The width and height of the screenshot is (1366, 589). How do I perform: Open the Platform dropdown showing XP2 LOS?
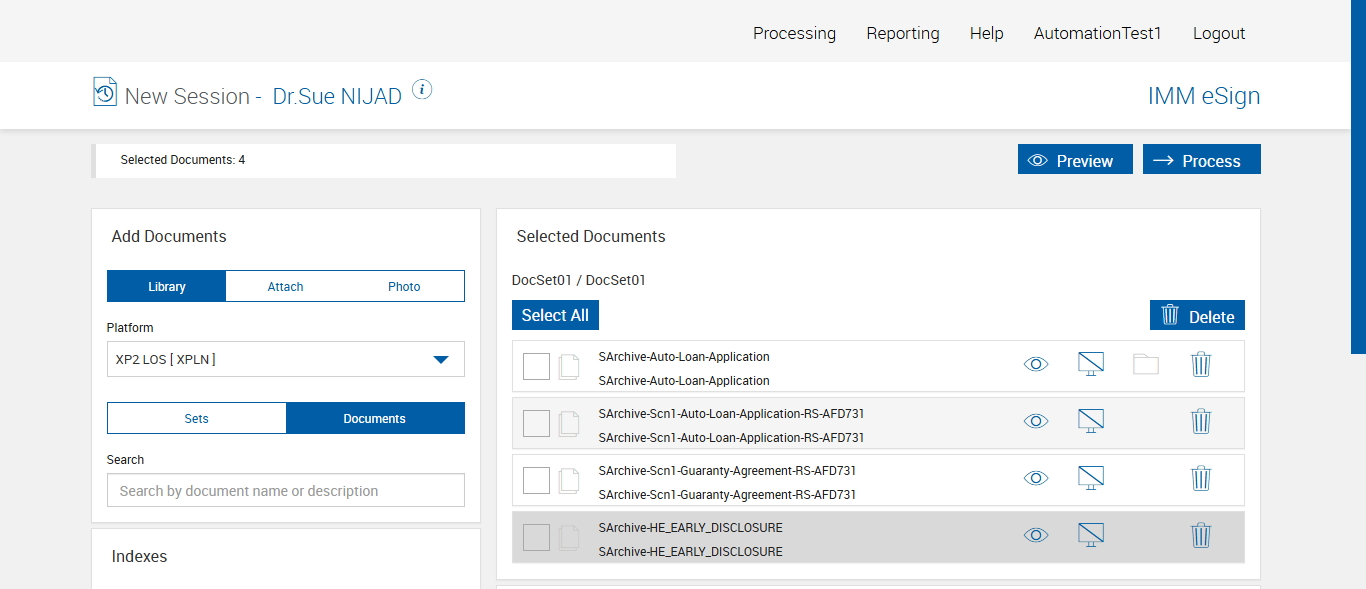point(286,360)
